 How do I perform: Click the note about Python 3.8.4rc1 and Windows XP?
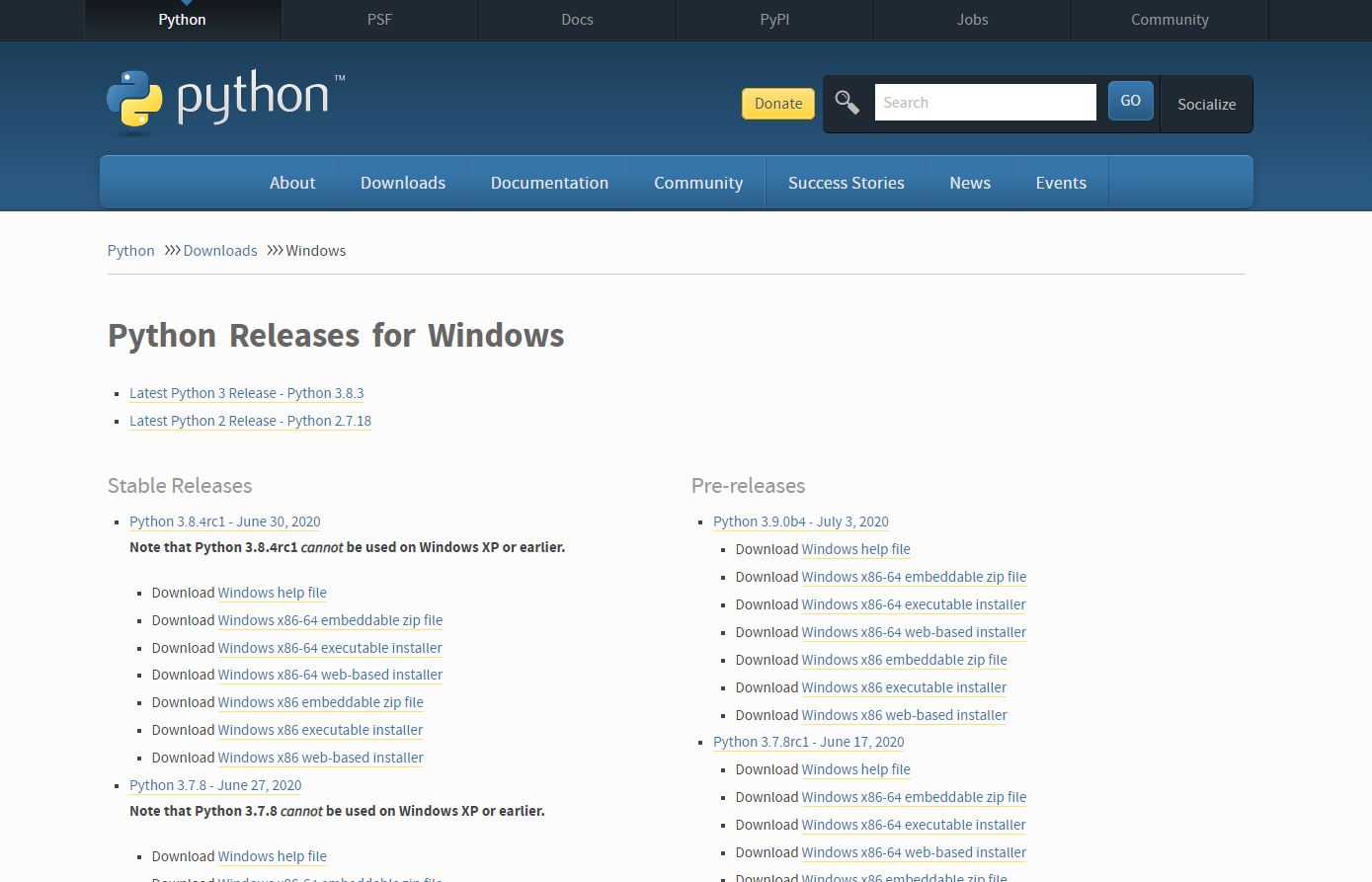[348, 547]
